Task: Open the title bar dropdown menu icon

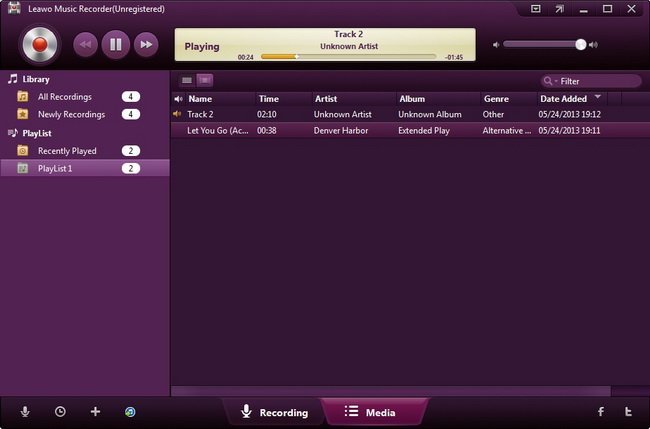Action: [536, 9]
